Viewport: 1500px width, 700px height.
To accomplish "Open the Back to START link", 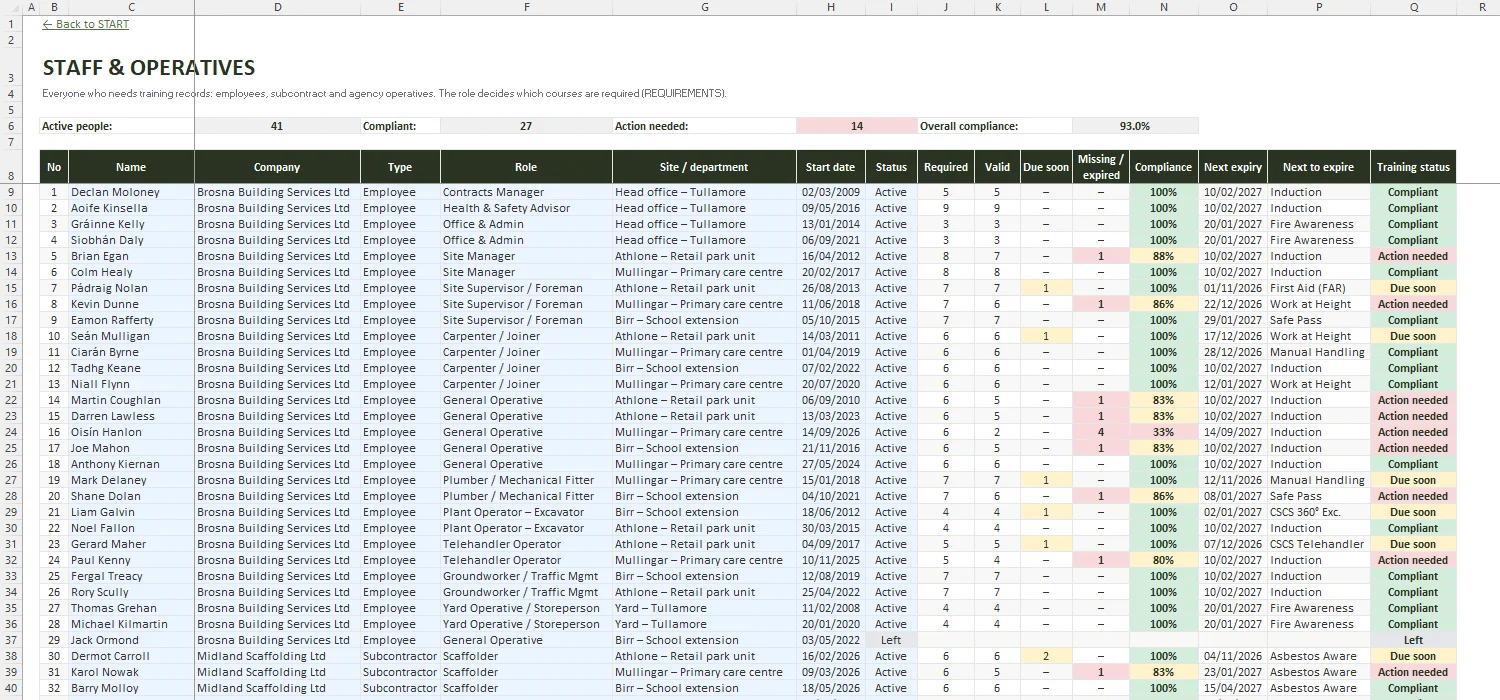I will click(86, 24).
